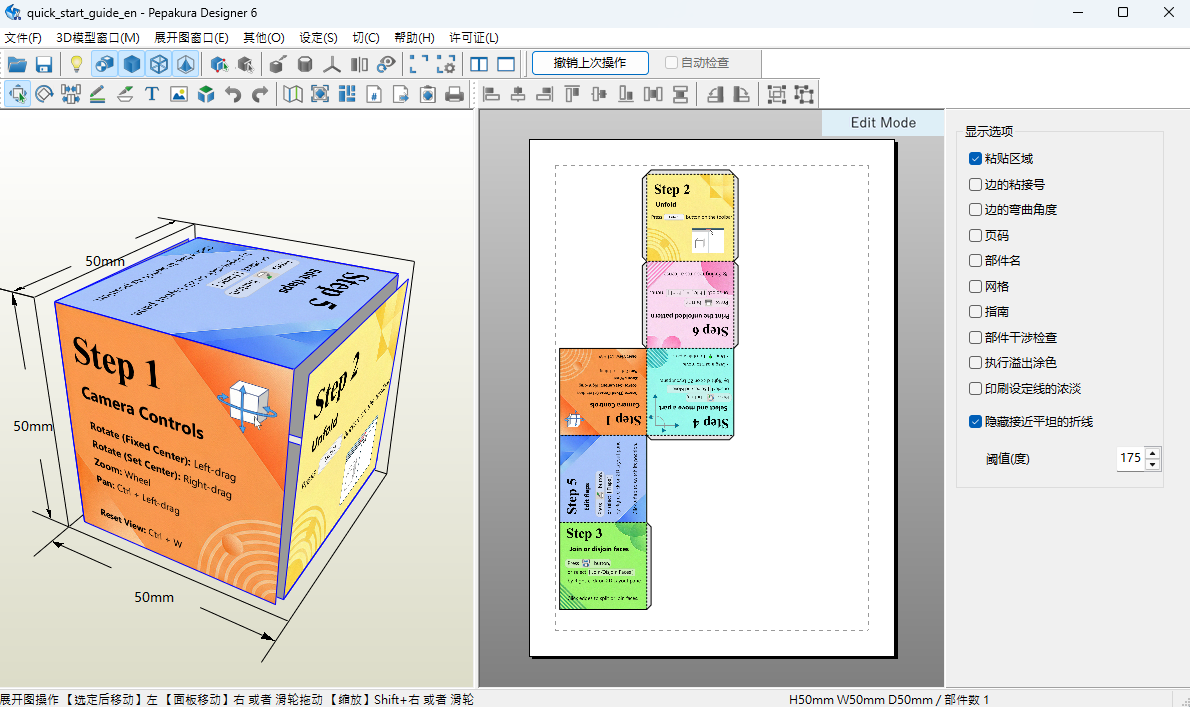Click the print icon in toolbar

(x=455, y=94)
